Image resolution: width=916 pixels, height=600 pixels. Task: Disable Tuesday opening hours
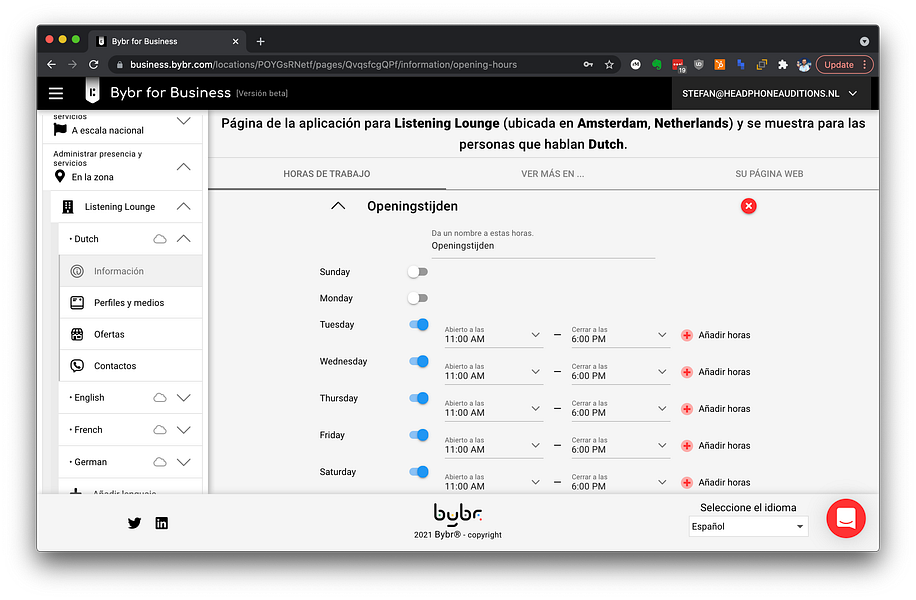click(x=419, y=324)
